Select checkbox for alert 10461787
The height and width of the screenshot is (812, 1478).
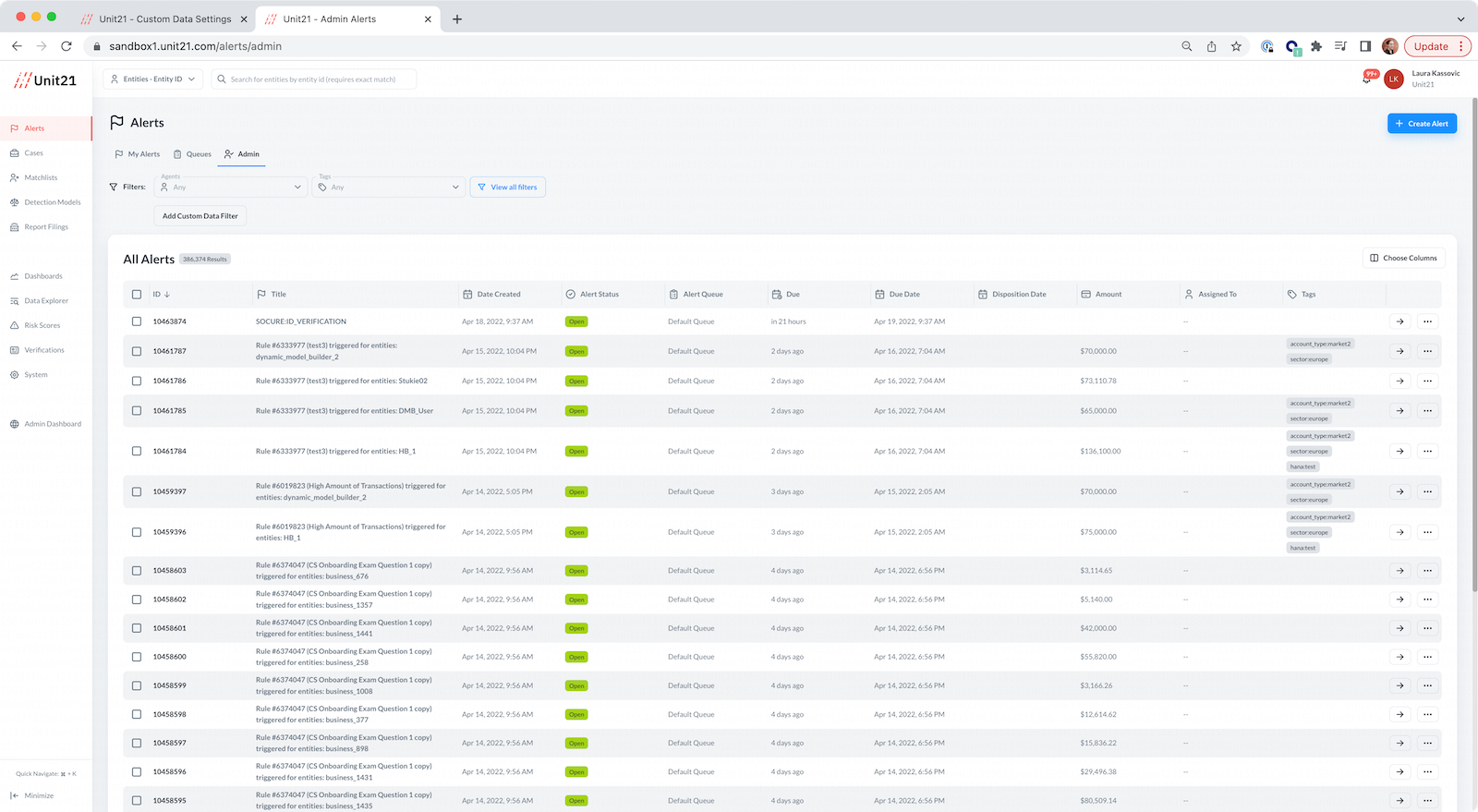(137, 351)
